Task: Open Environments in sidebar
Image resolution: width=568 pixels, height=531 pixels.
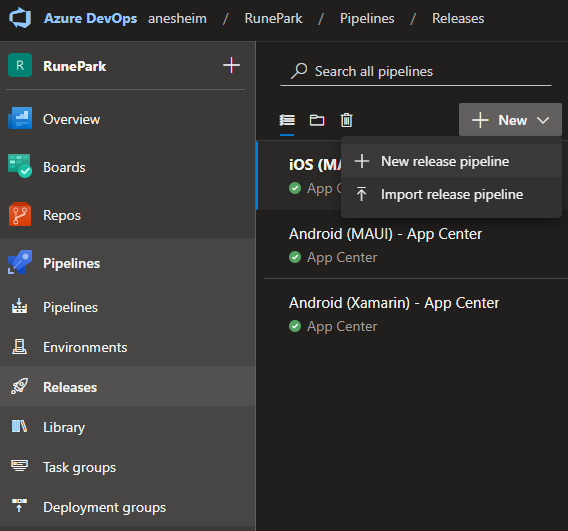Action: pyautogui.click(x=85, y=347)
